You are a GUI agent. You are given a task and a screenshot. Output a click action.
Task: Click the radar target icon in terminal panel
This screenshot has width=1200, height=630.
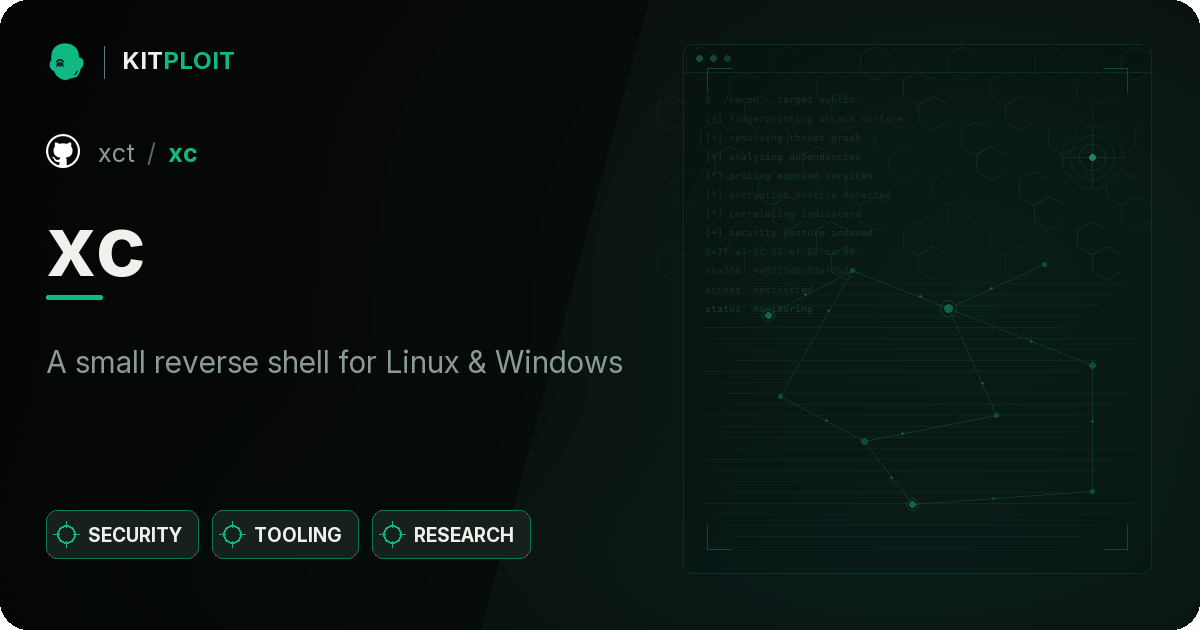[x=1092, y=157]
